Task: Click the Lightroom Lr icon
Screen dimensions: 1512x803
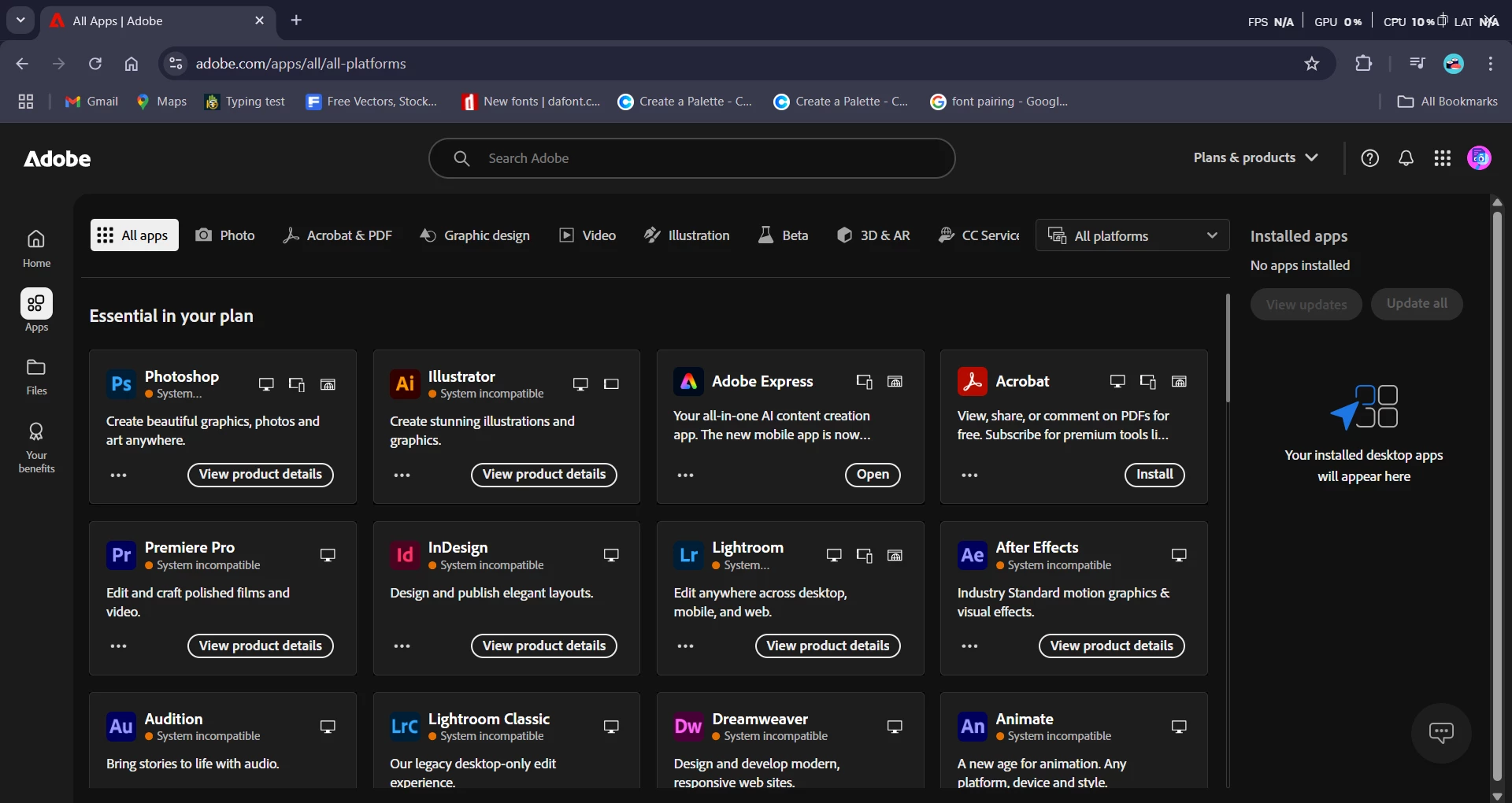Action: click(x=688, y=555)
